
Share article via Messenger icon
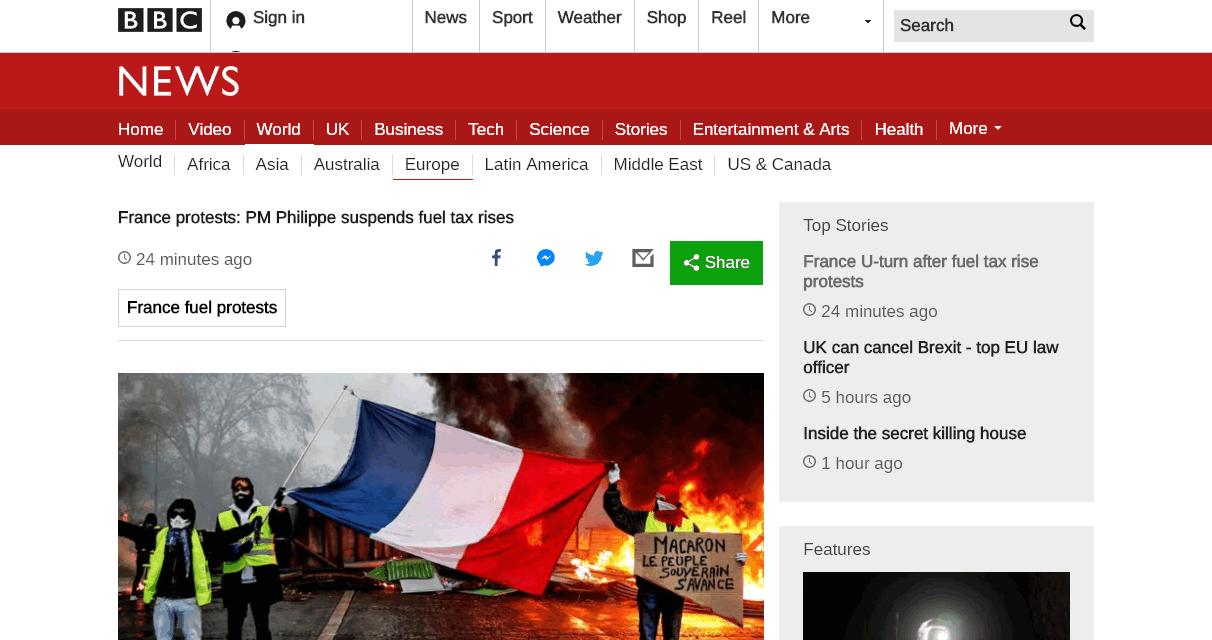pos(546,259)
